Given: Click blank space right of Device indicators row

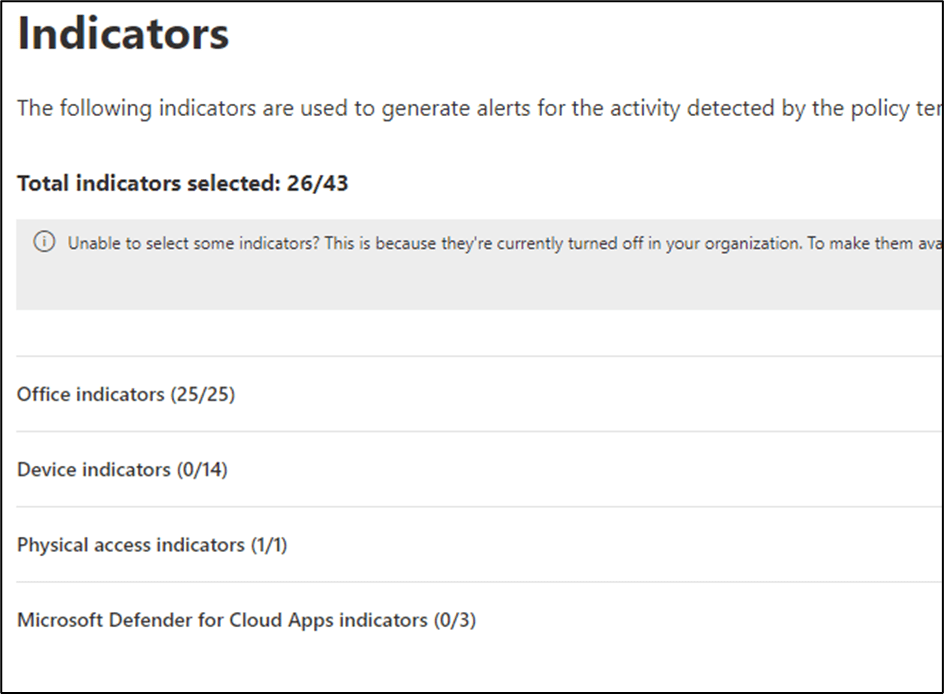Looking at the screenshot, I should coord(600,469).
